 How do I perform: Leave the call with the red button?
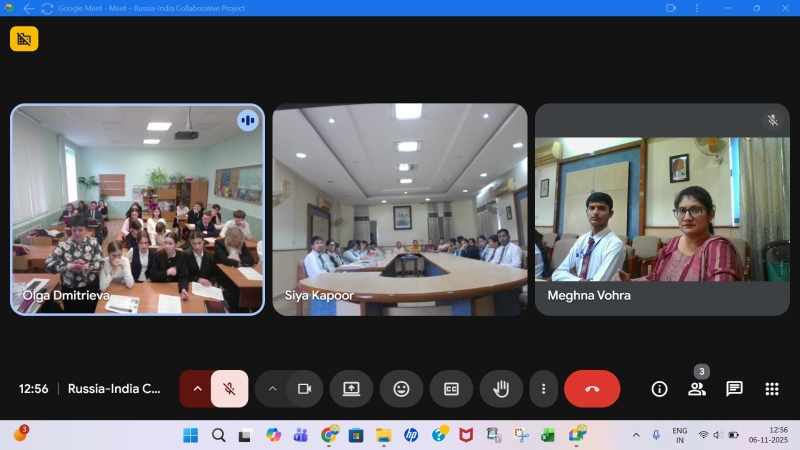(x=592, y=389)
